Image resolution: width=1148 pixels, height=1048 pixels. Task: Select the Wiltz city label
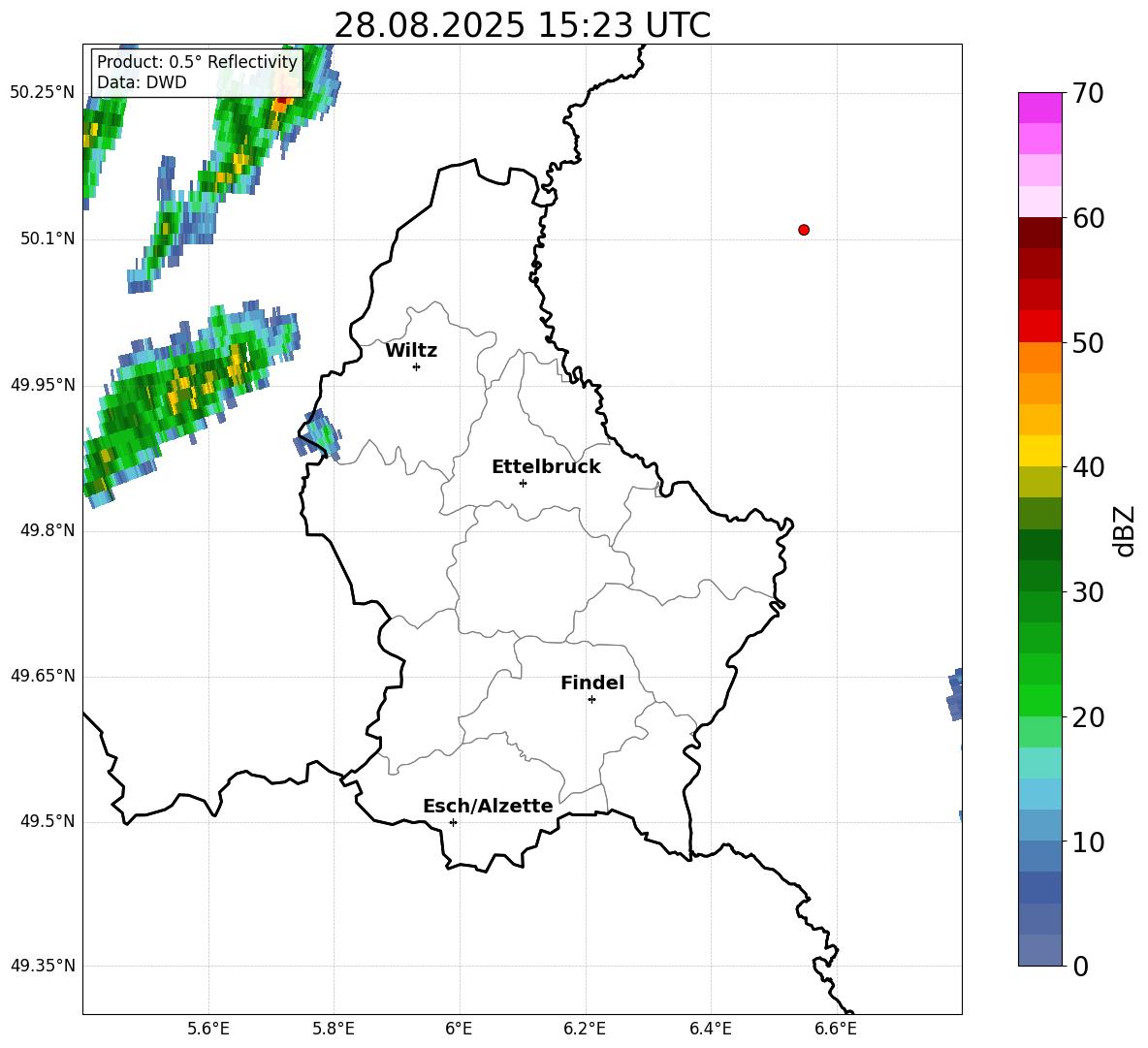(x=411, y=351)
